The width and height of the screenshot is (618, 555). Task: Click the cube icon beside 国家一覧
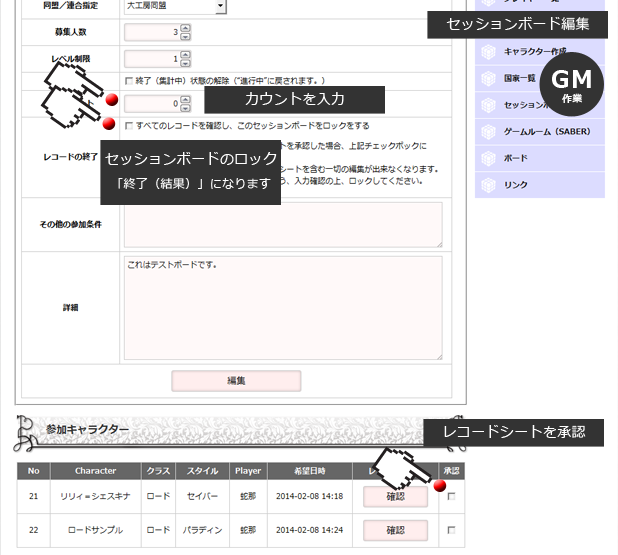(x=488, y=78)
